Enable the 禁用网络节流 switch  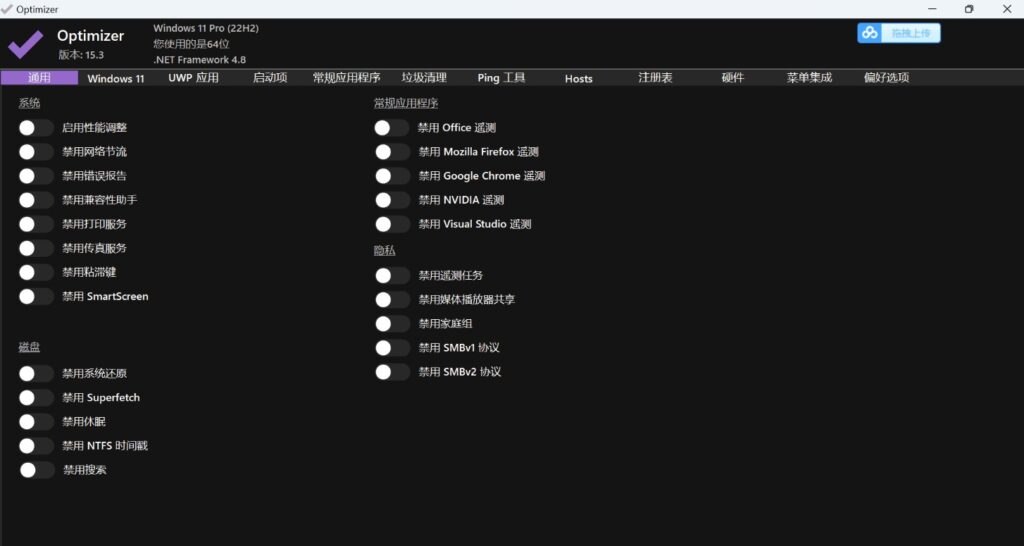(x=36, y=152)
